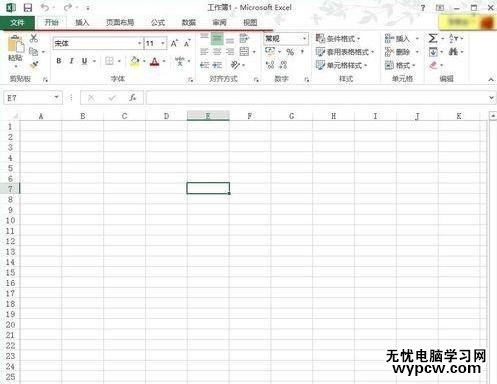497x384 pixels.
Task: Click the Format cells button
Action: (399, 65)
